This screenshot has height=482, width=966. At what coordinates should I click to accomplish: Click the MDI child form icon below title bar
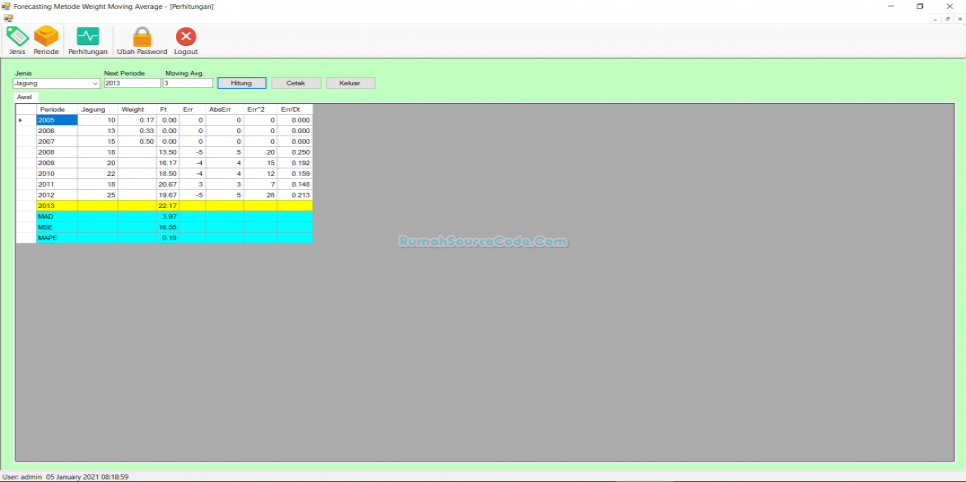pos(8,18)
